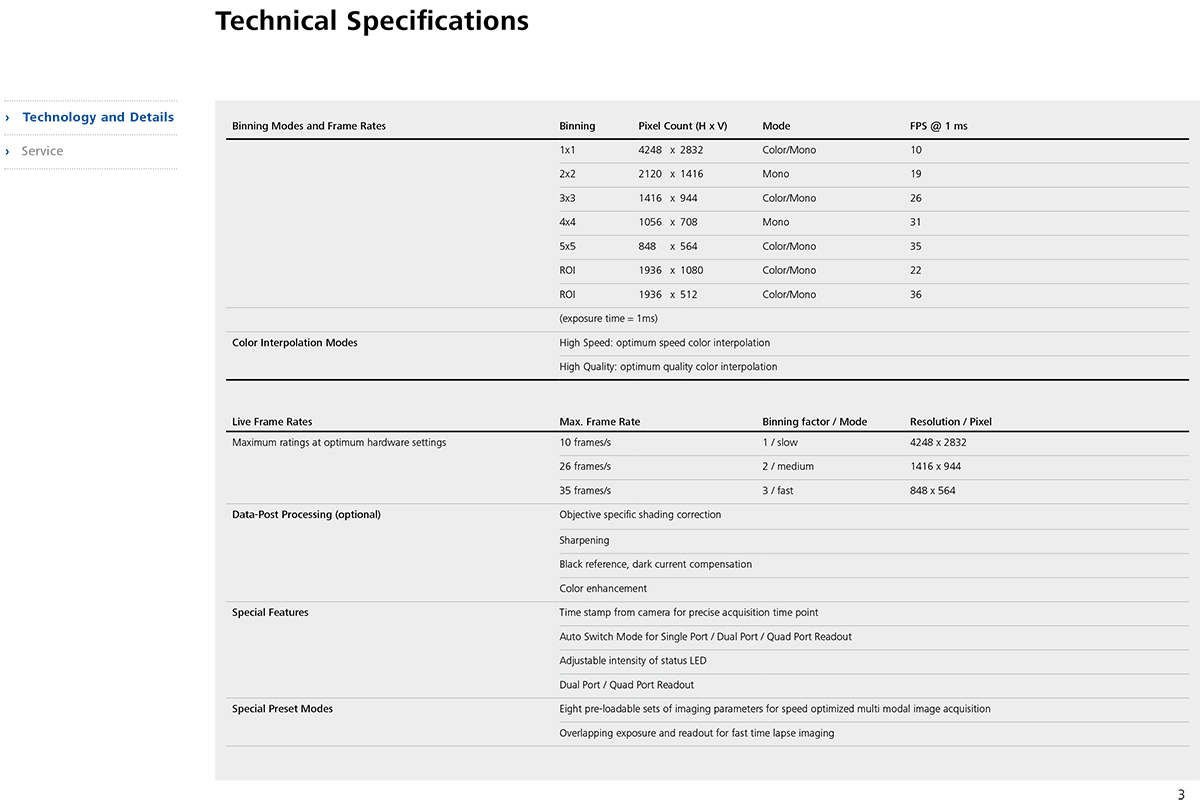Click the Data-Post Processing (optional) label
Image resolution: width=1200 pixels, height=805 pixels.
point(306,515)
